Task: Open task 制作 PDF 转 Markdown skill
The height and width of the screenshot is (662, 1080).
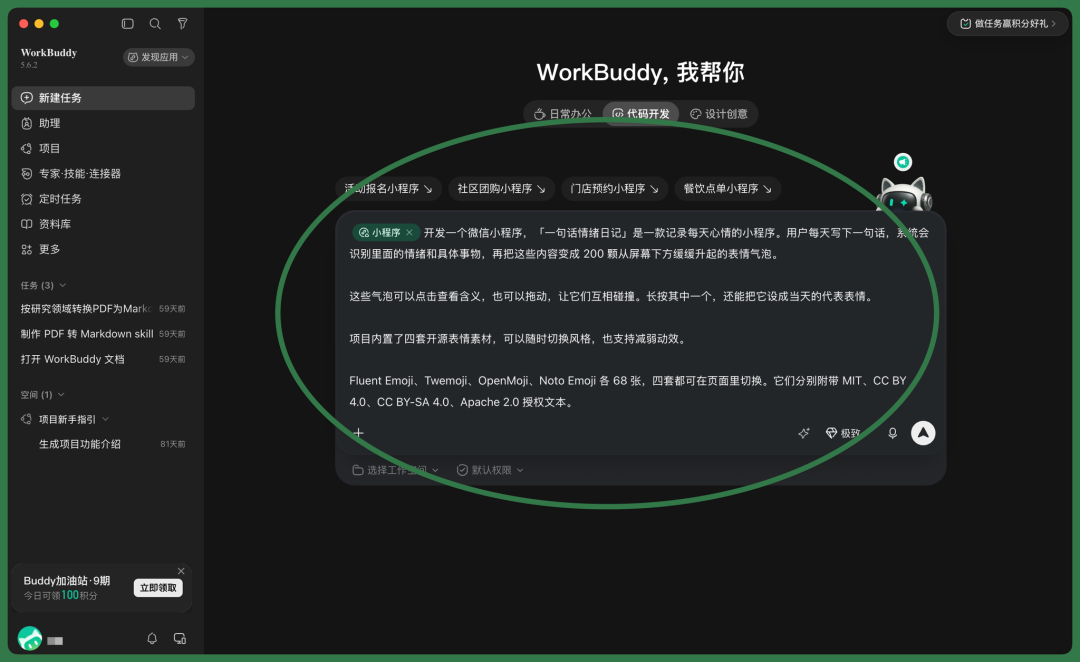Action: 103,334
